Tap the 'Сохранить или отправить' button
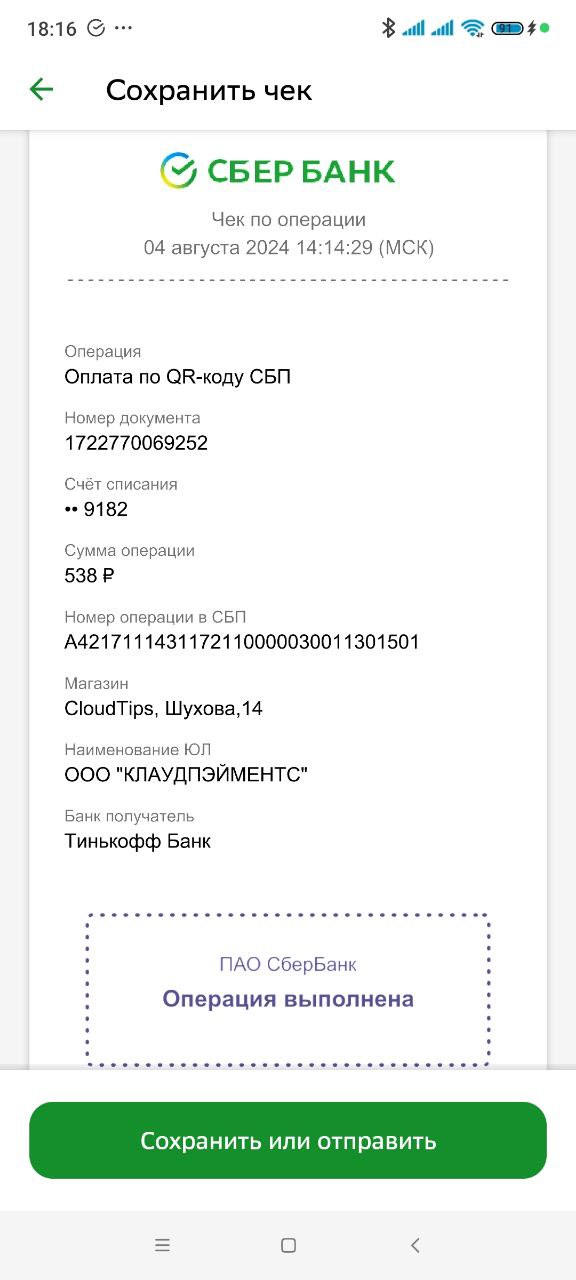 tap(288, 1141)
